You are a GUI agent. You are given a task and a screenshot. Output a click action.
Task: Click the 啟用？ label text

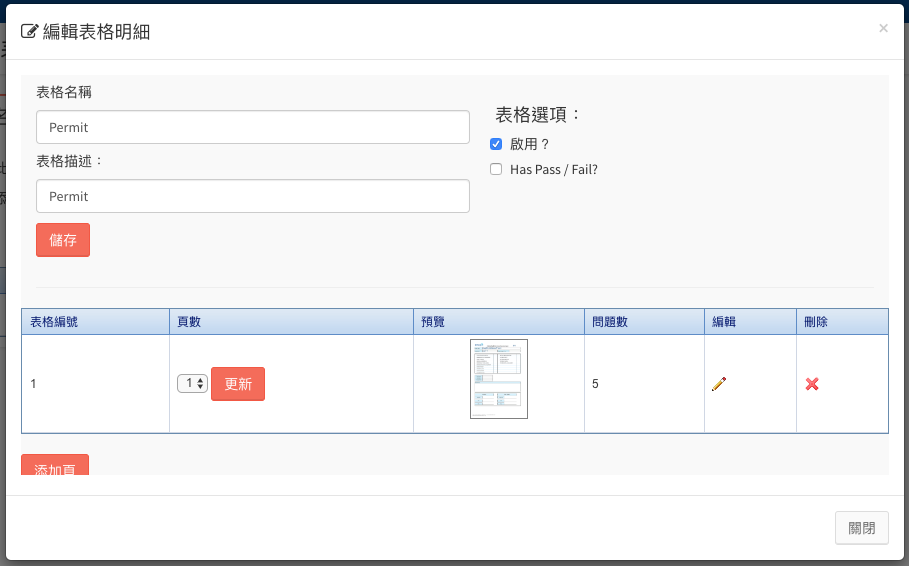click(529, 144)
